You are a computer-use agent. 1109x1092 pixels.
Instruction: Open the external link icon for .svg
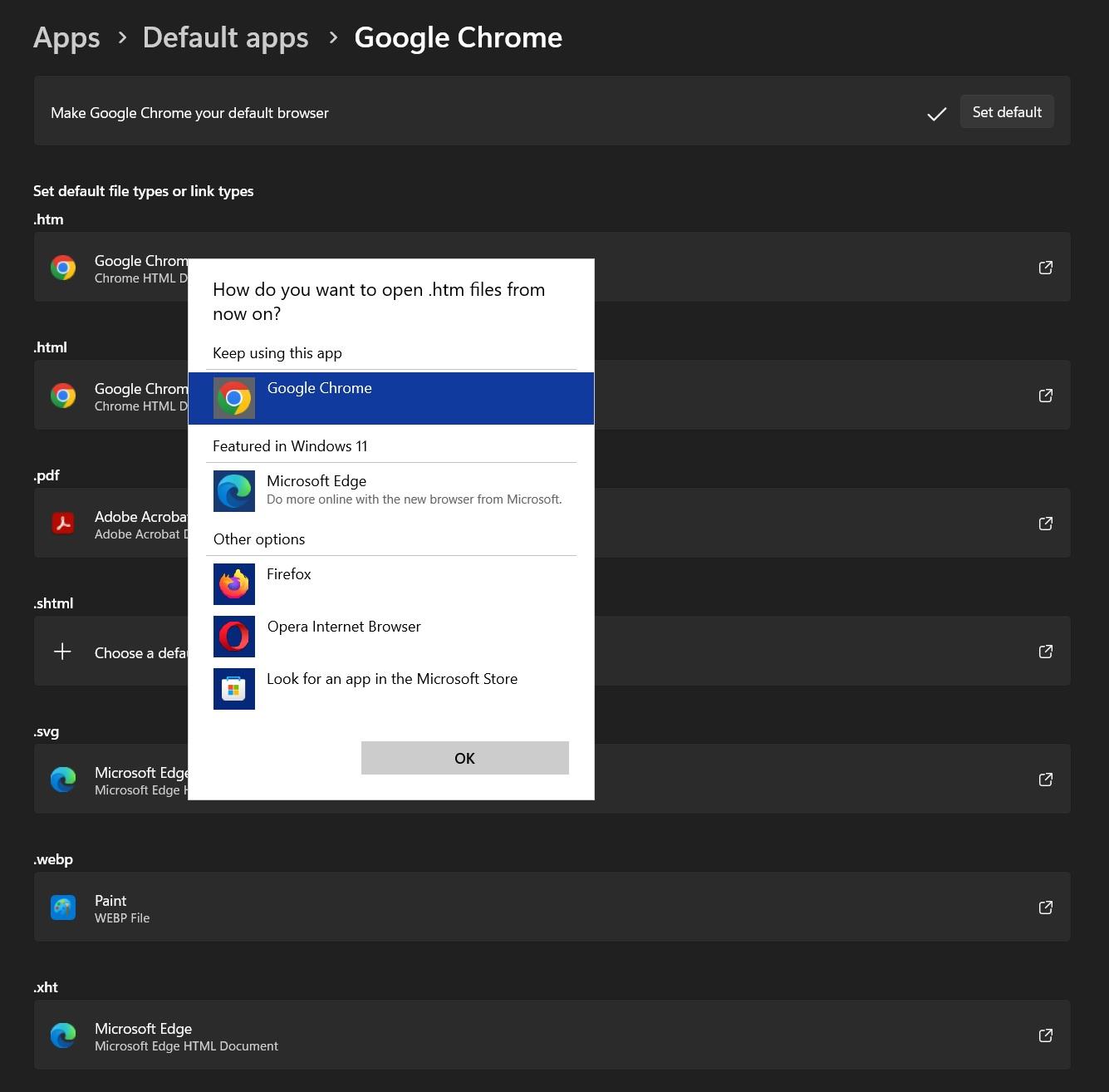[1046, 780]
